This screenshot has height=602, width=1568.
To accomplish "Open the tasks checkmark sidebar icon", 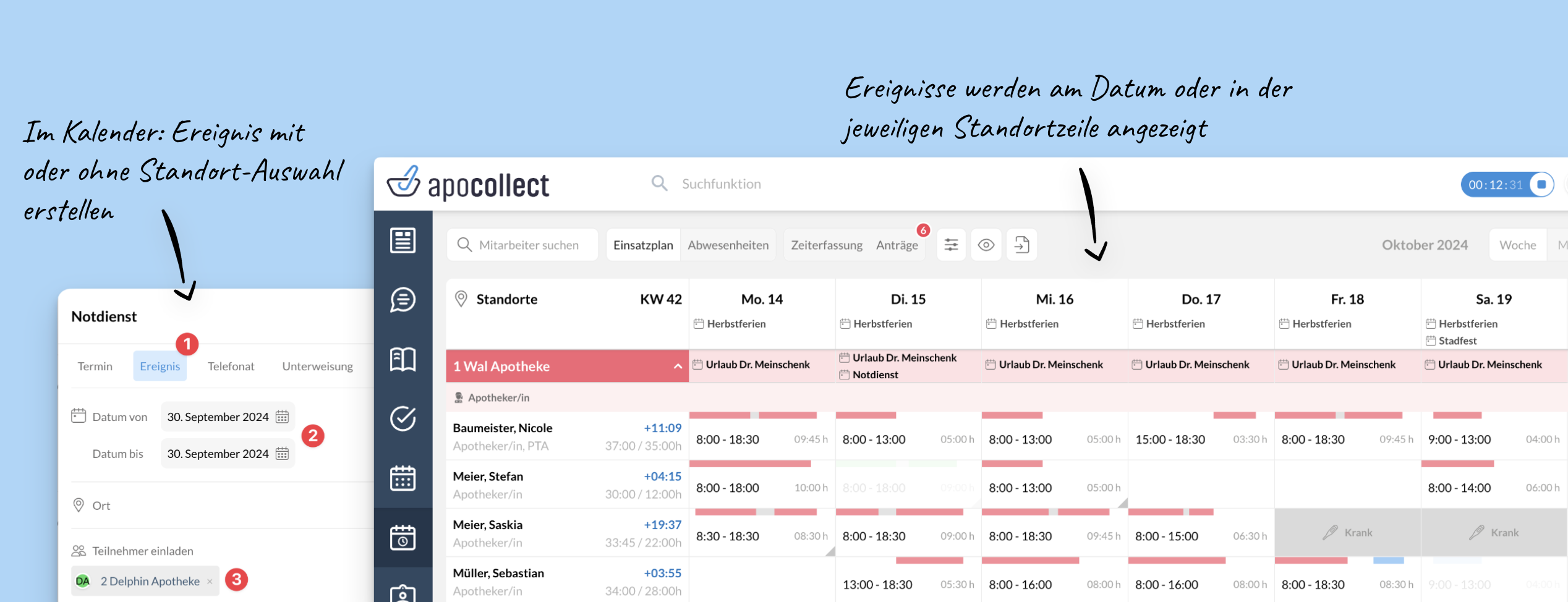I will [x=403, y=418].
